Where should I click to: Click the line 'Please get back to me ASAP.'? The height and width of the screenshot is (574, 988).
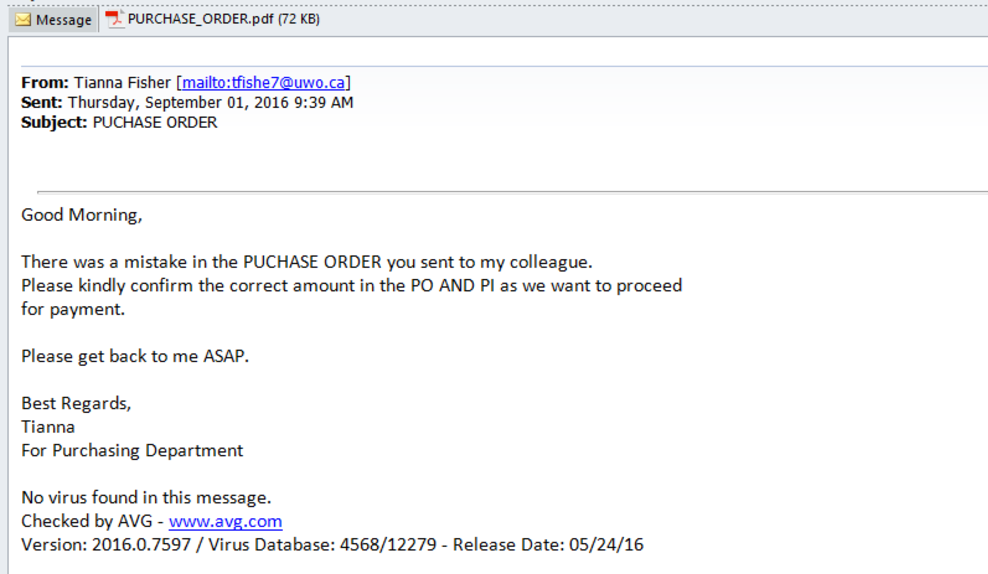click(135, 357)
